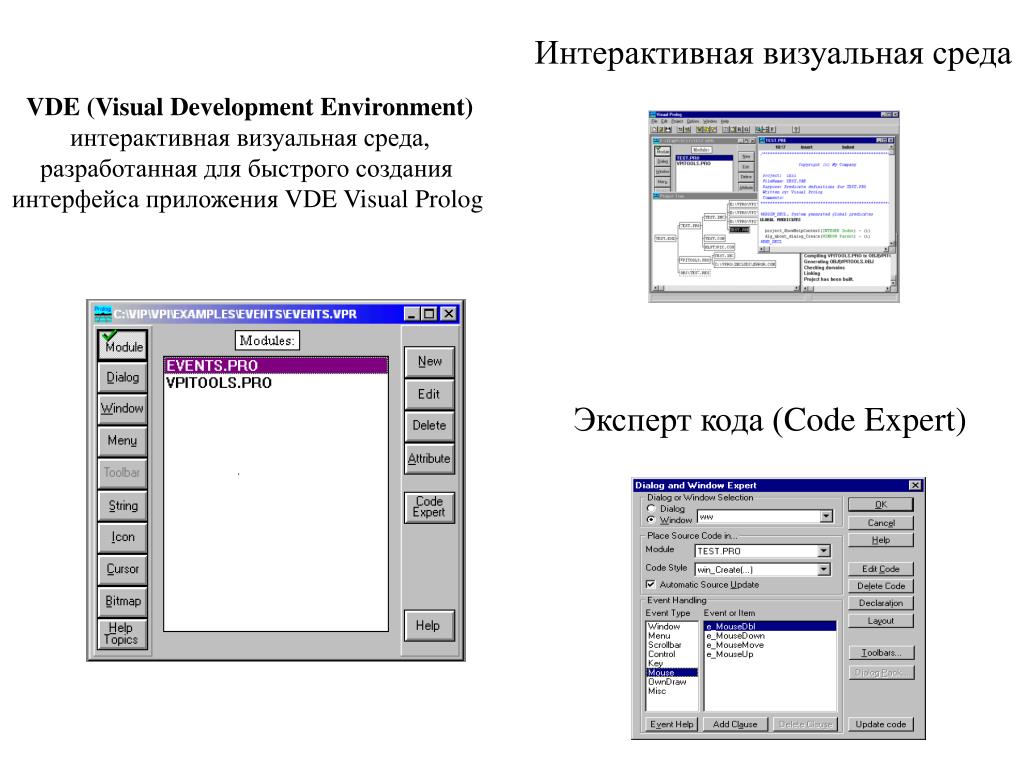Click the Update code button

point(880,724)
